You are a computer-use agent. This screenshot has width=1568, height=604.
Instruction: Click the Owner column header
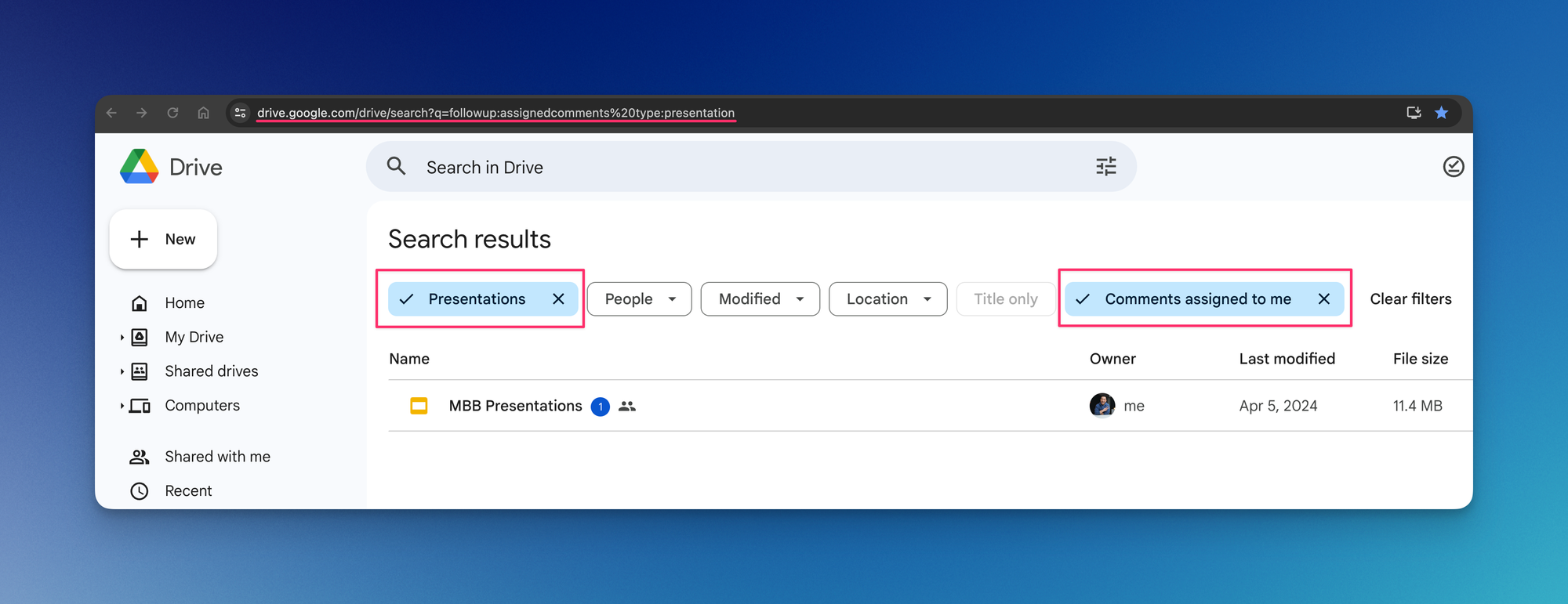tap(1112, 359)
